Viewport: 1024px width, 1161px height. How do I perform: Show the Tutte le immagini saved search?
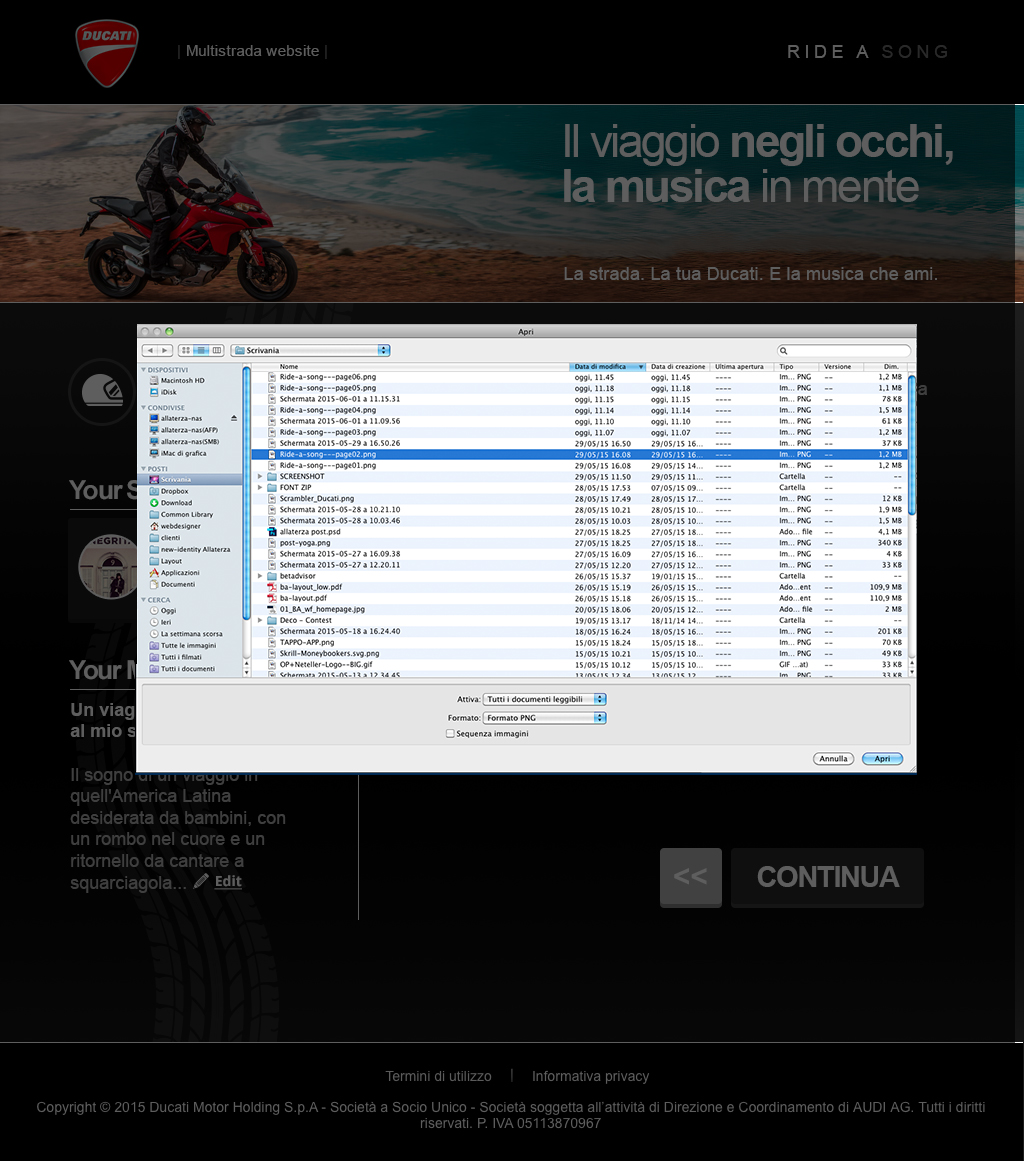coord(188,646)
